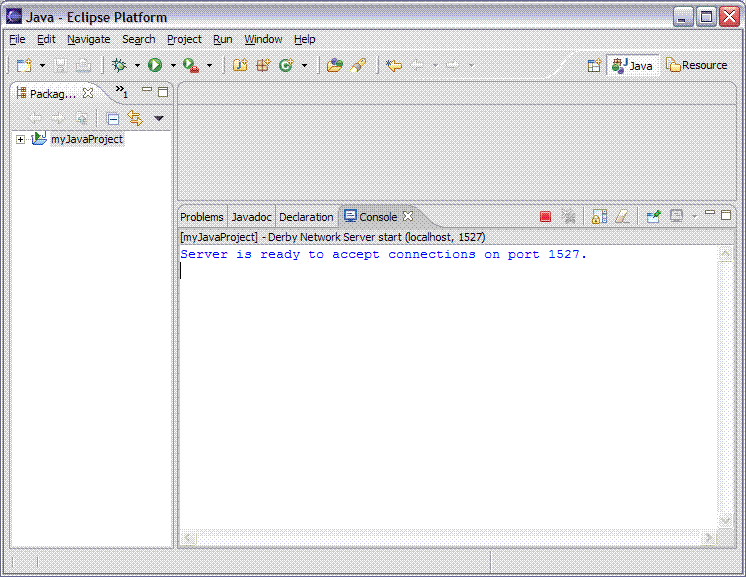The image size is (746, 577).
Task: Click the Open Perspective icon
Action: click(594, 65)
